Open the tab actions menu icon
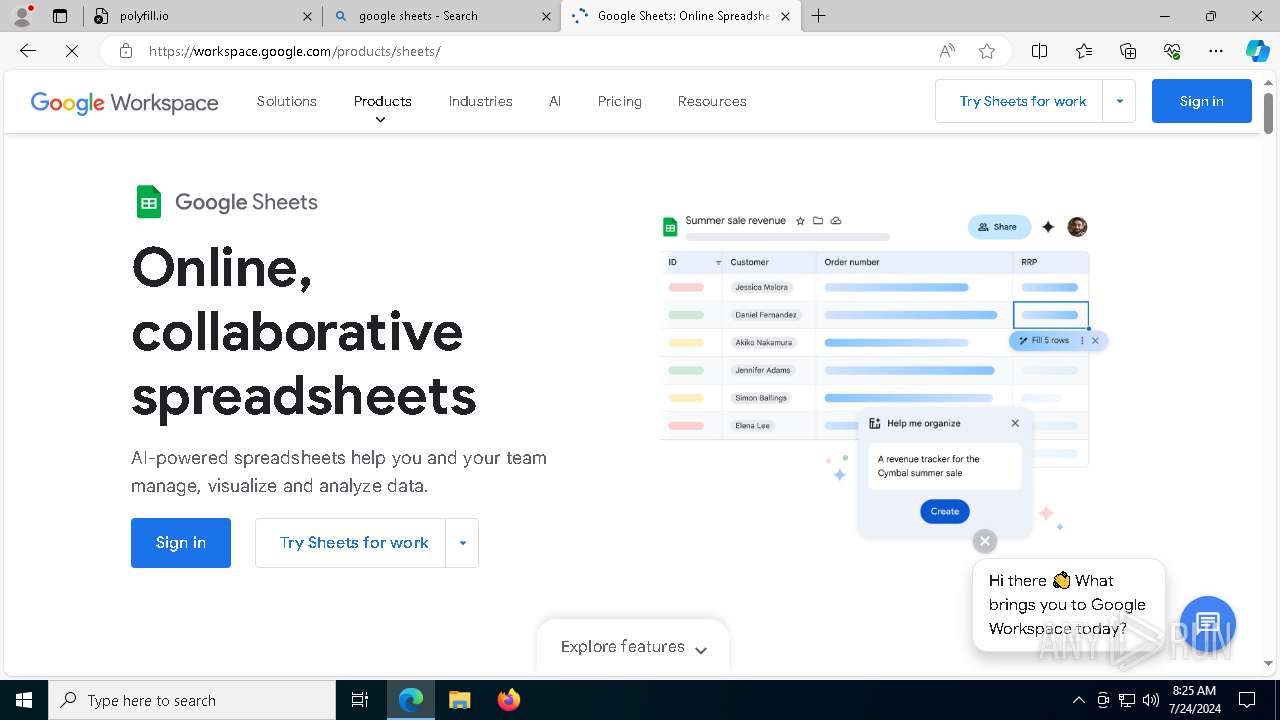The width and height of the screenshot is (1280, 720). (60, 16)
